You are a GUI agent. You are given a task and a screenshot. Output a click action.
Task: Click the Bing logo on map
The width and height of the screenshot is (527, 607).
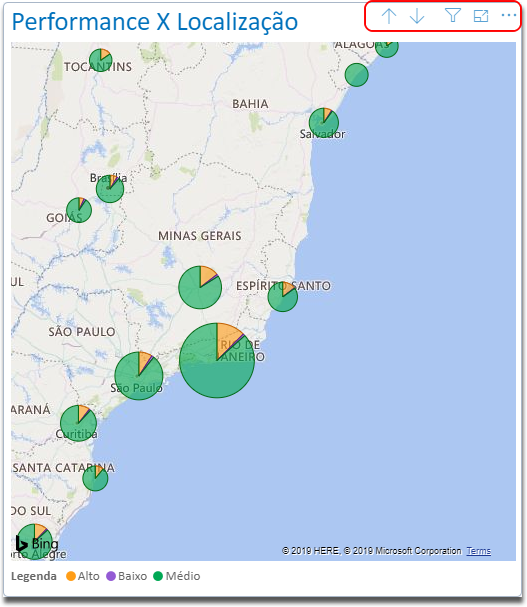(37, 544)
